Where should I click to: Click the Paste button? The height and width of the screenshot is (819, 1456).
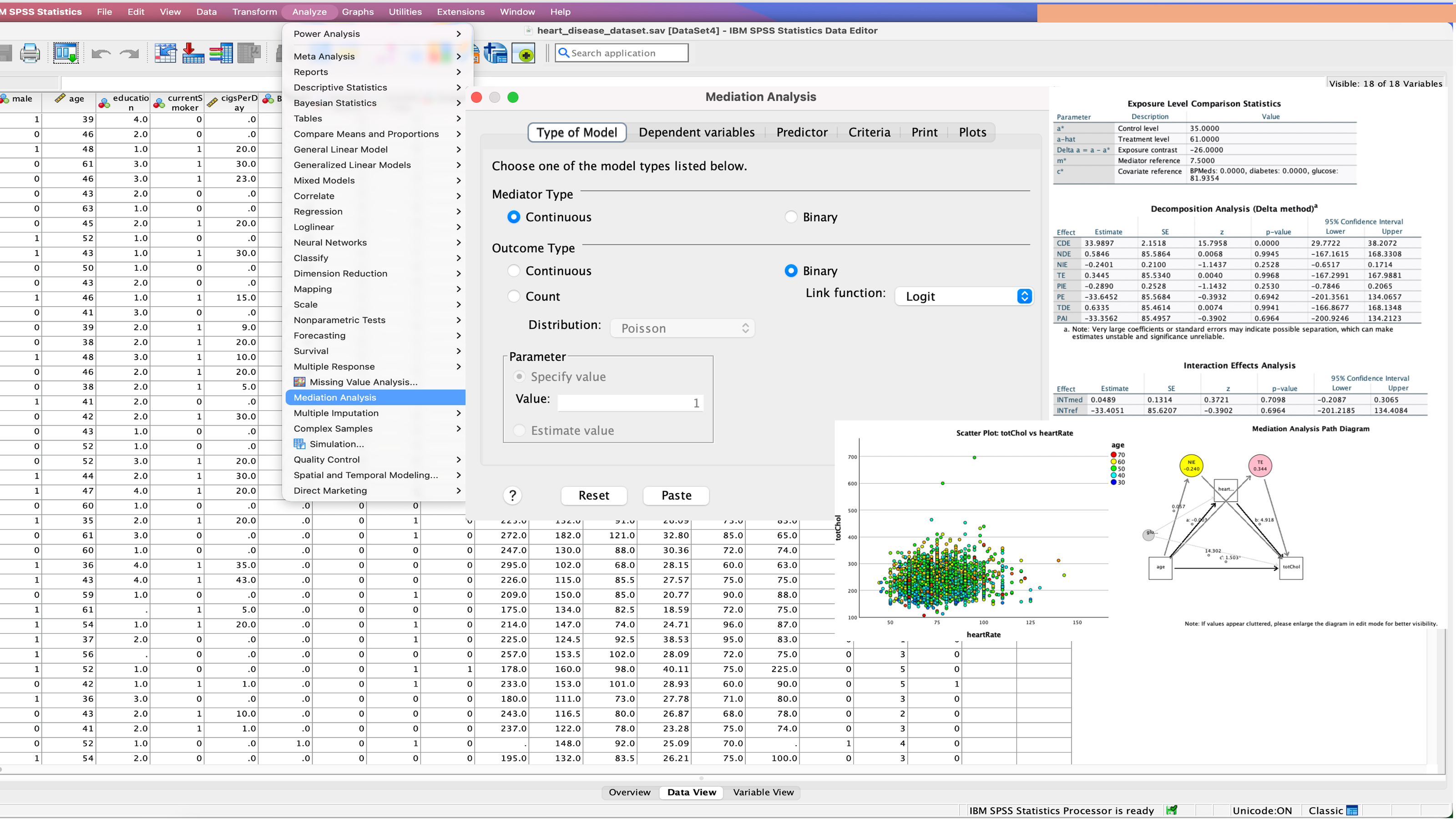(676, 495)
